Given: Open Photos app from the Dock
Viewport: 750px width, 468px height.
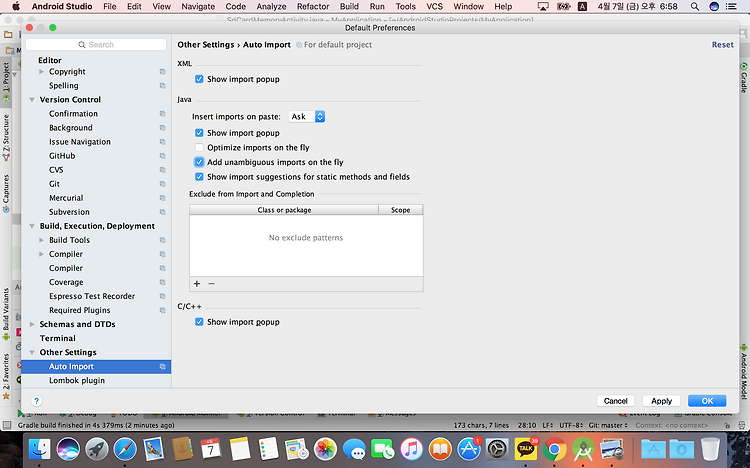Looking at the screenshot, I should click(325, 449).
